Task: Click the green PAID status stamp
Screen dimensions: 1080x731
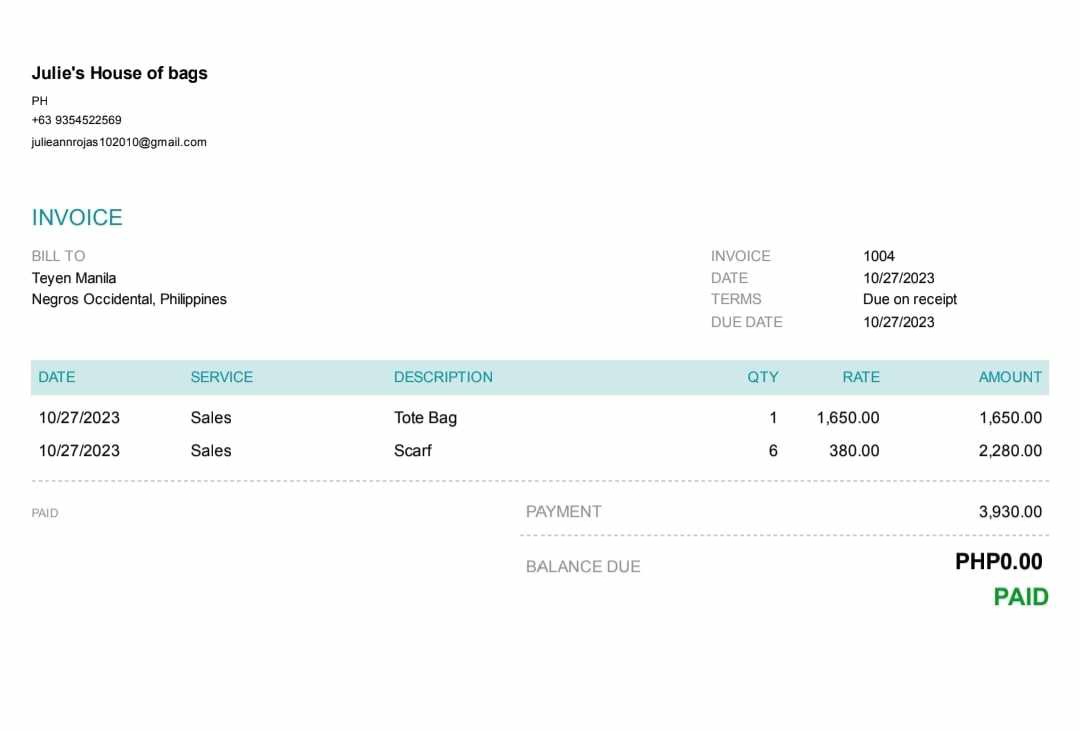Action: [x=1020, y=597]
